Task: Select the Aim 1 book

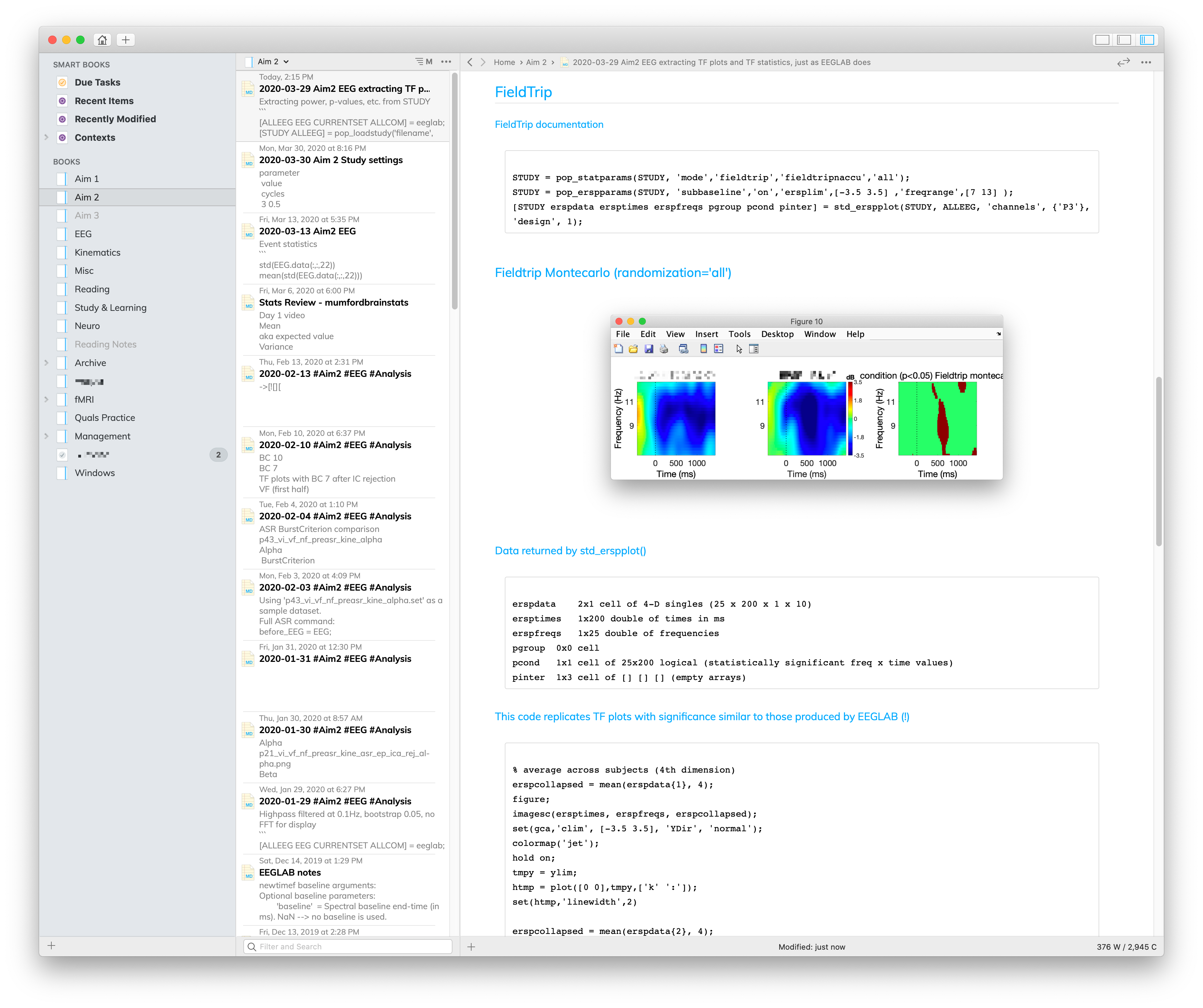Action: point(87,179)
